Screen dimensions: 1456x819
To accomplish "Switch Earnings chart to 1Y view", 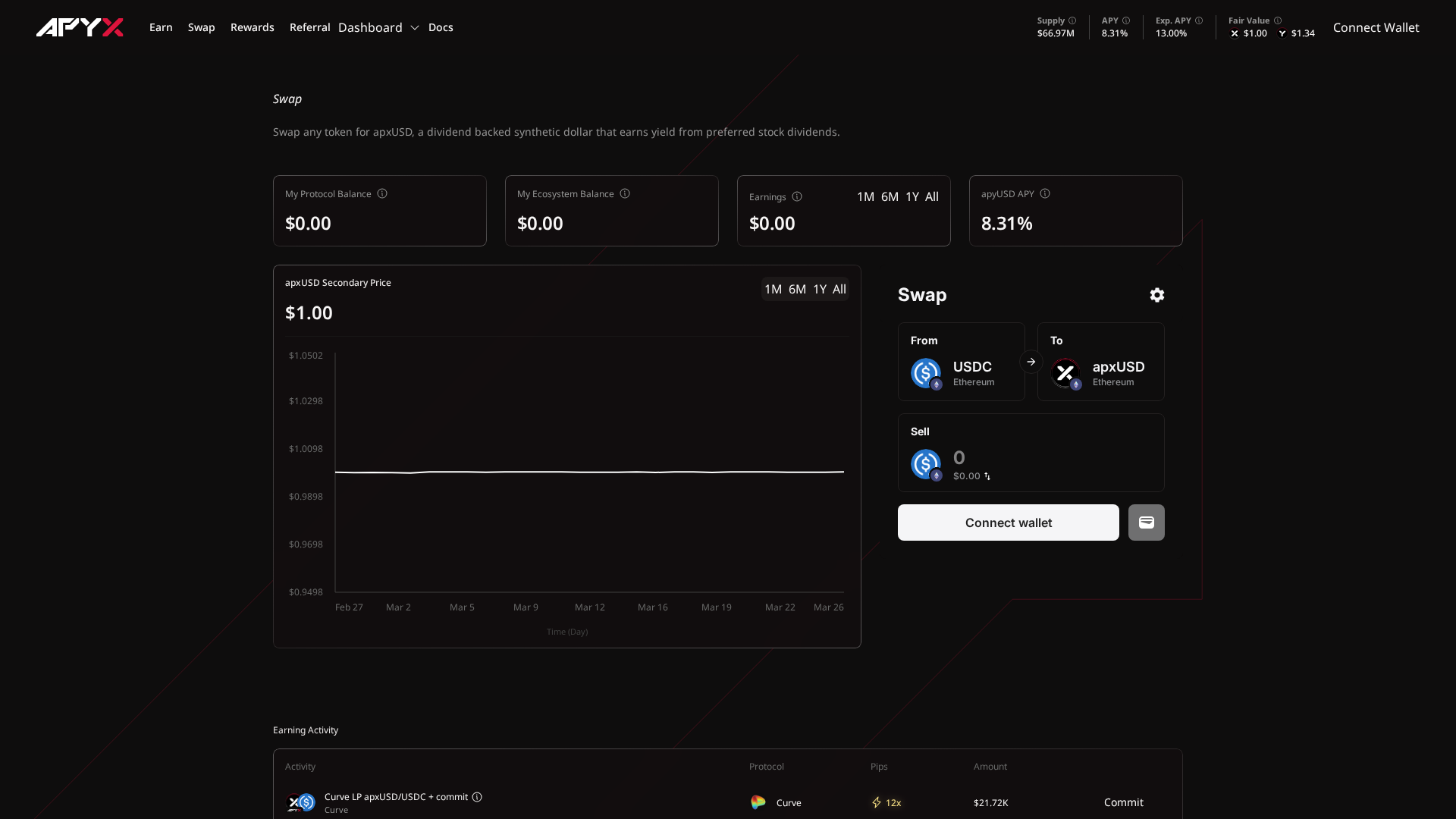I will pos(912,196).
